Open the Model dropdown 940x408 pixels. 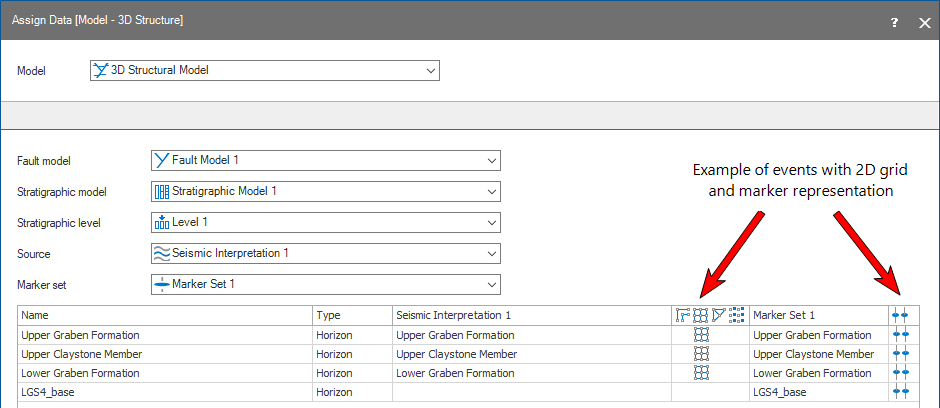point(430,71)
